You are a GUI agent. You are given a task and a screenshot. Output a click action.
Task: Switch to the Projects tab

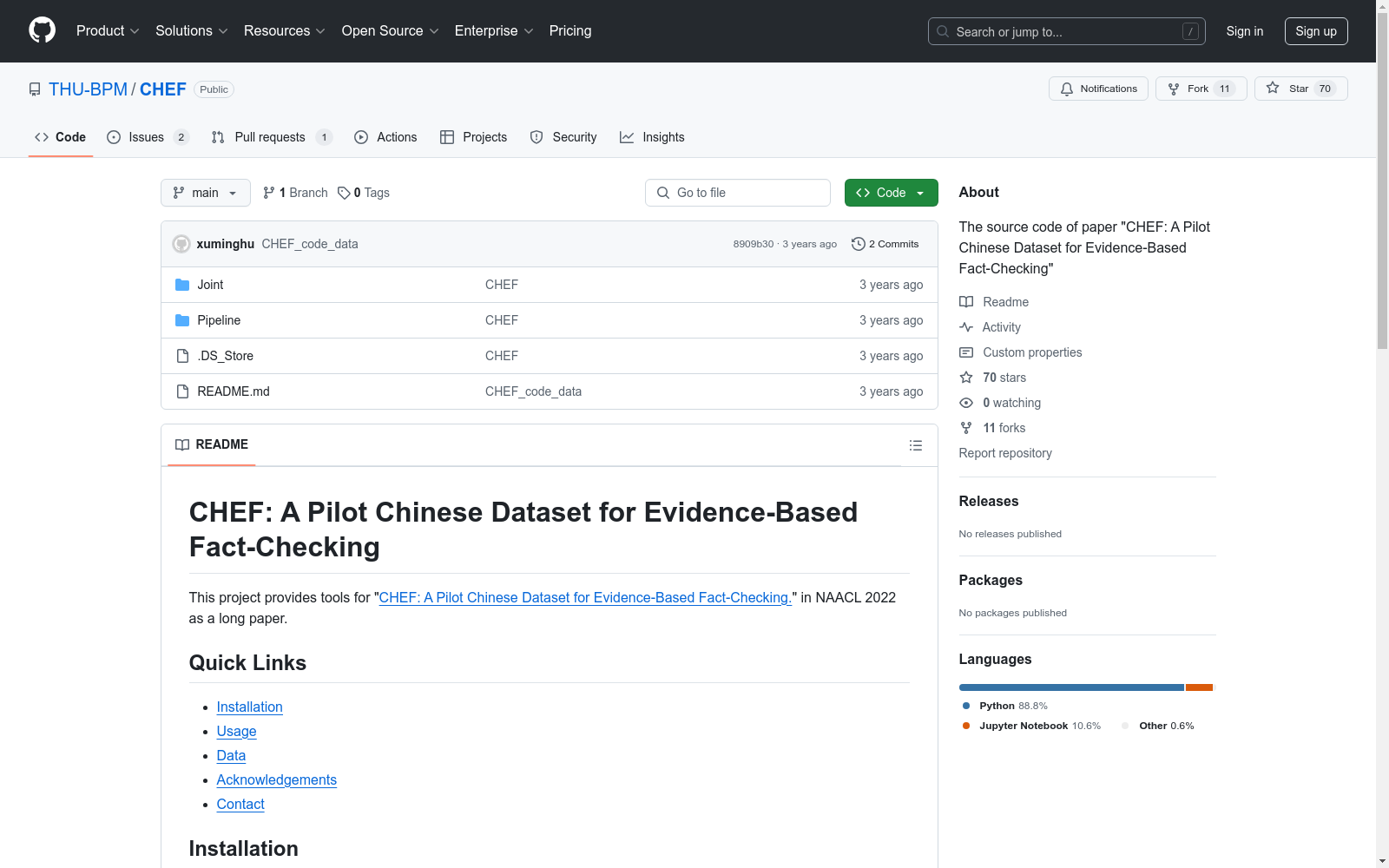pos(473,137)
